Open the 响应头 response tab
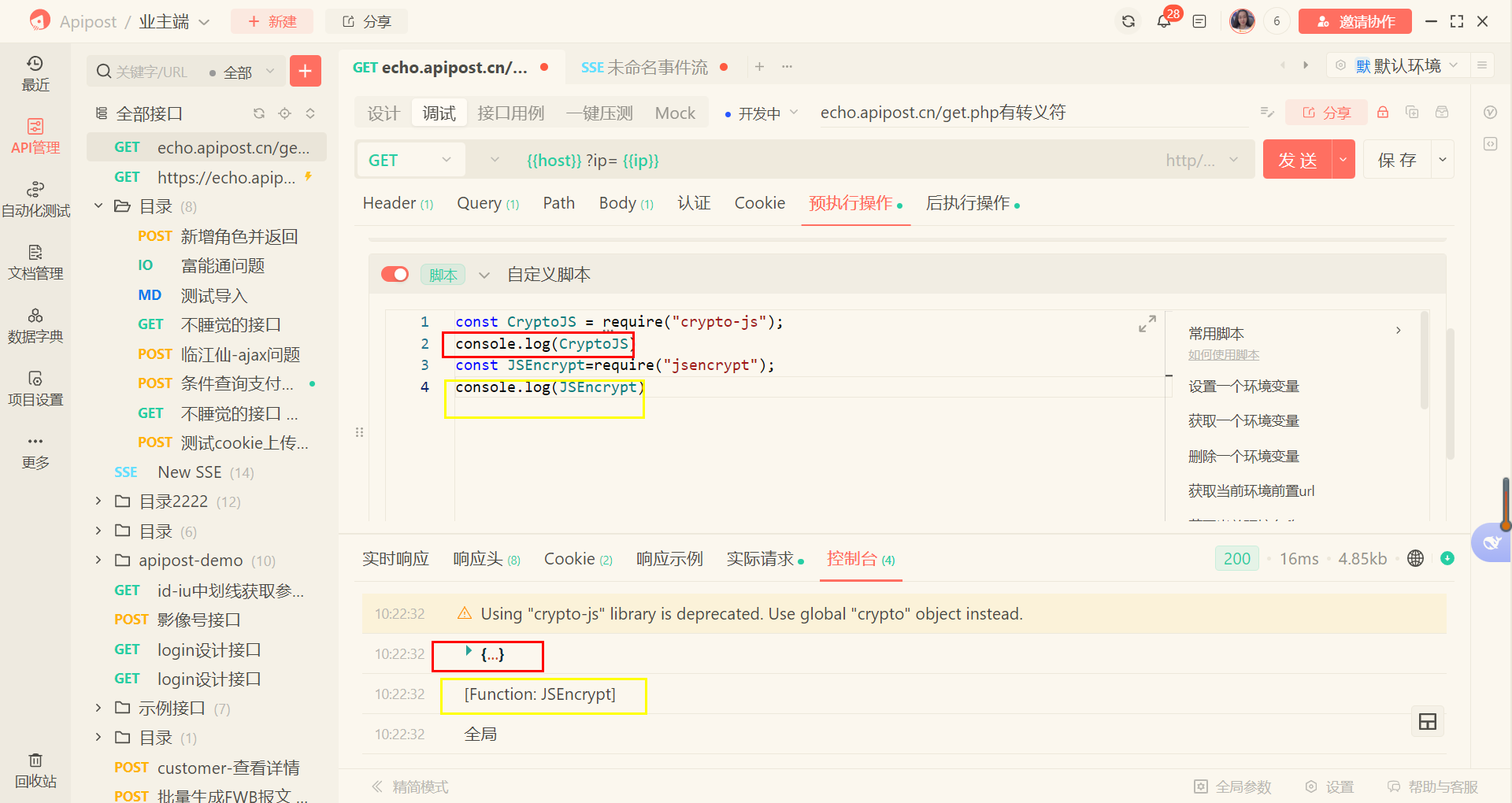Viewport: 1512px width, 803px height. pos(486,559)
